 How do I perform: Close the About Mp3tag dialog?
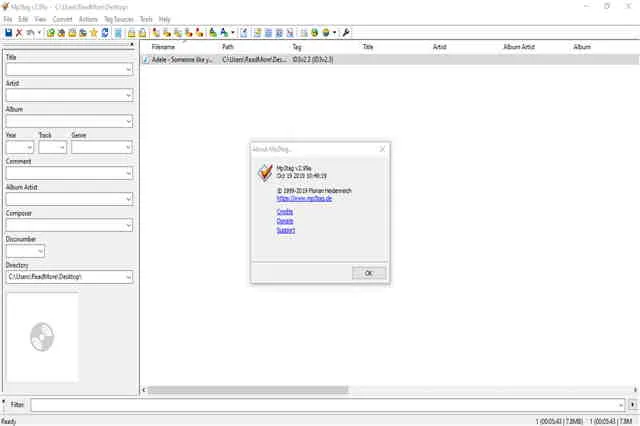pos(382,149)
